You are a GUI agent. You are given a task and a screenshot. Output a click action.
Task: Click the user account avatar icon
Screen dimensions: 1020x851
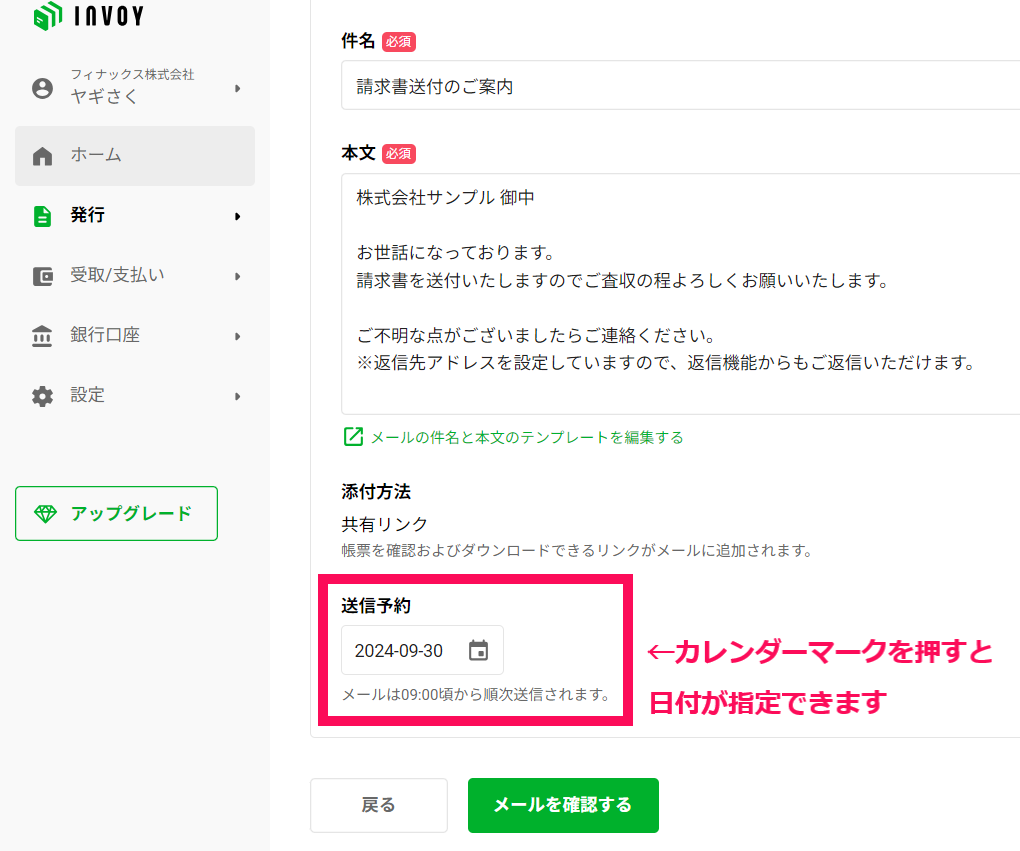coord(42,88)
